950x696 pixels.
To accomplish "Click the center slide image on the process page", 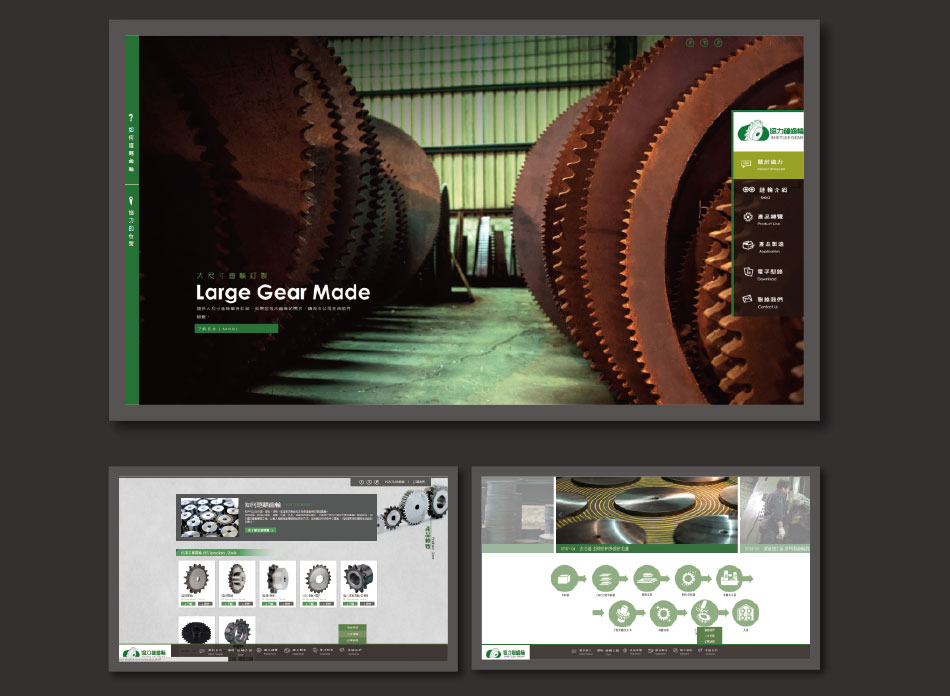I will 646,514.
